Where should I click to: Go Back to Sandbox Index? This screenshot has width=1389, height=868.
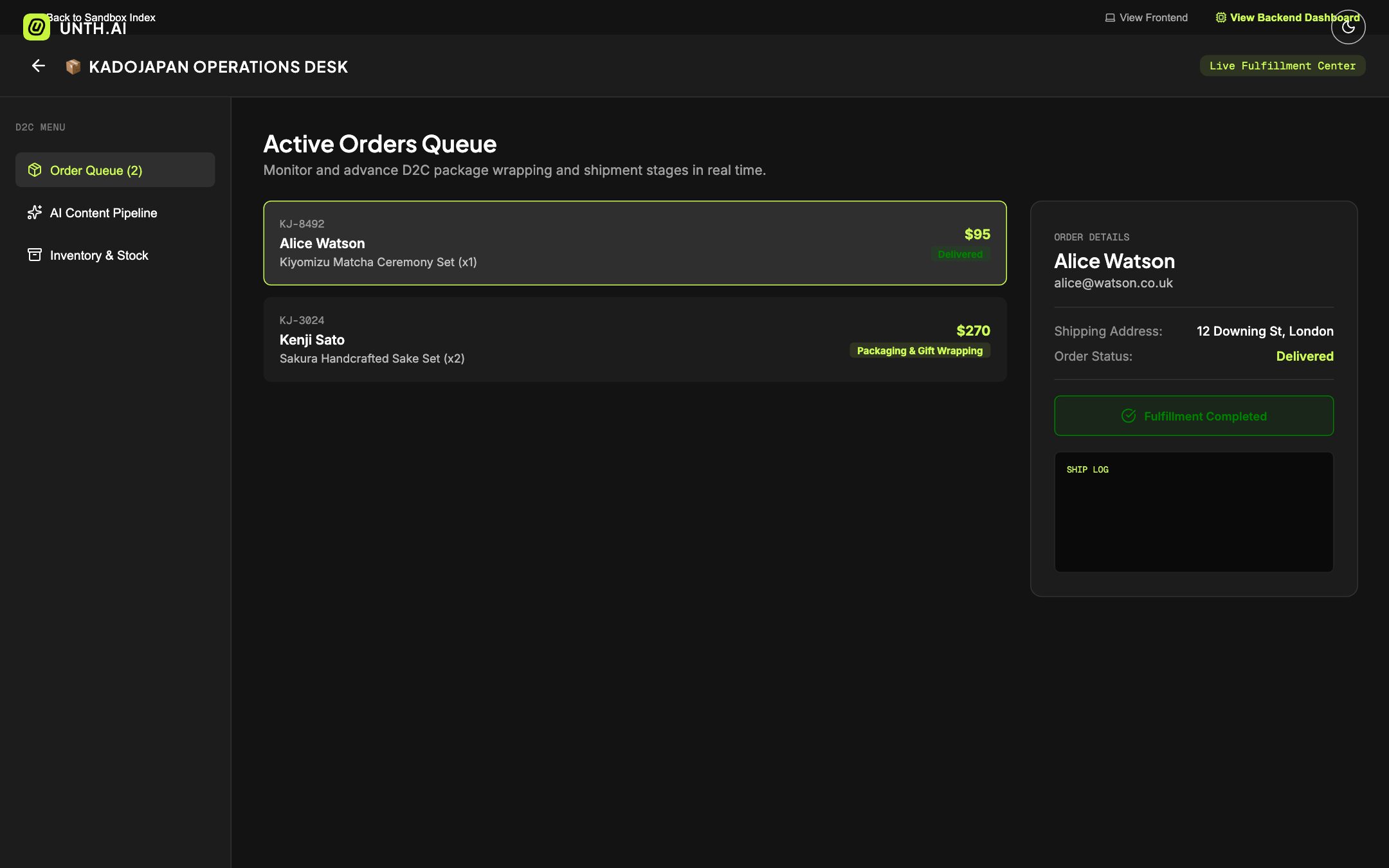click(x=101, y=17)
